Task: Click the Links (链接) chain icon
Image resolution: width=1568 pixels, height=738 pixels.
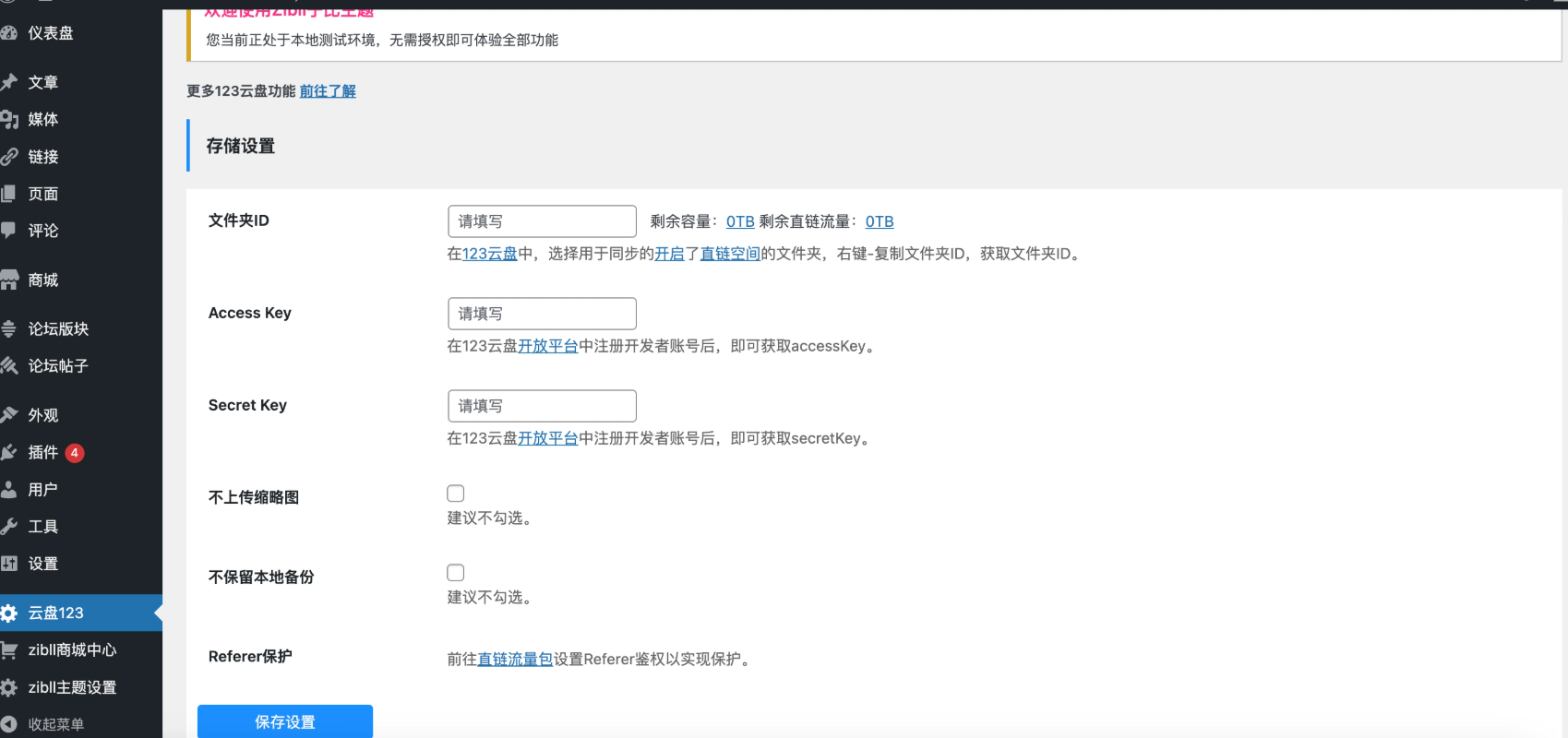Action: coord(9,157)
